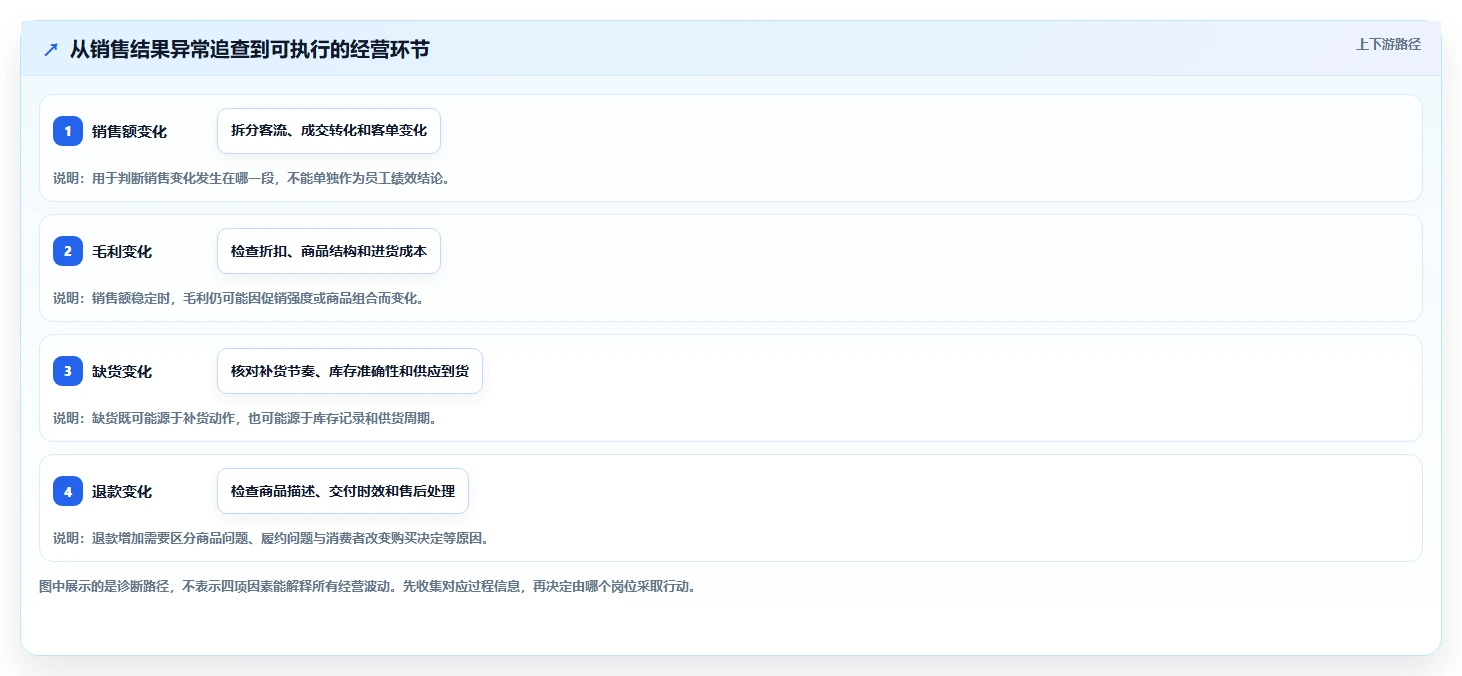Click the step 4 number badge
Screen dimensions: 1462x676
(68, 491)
